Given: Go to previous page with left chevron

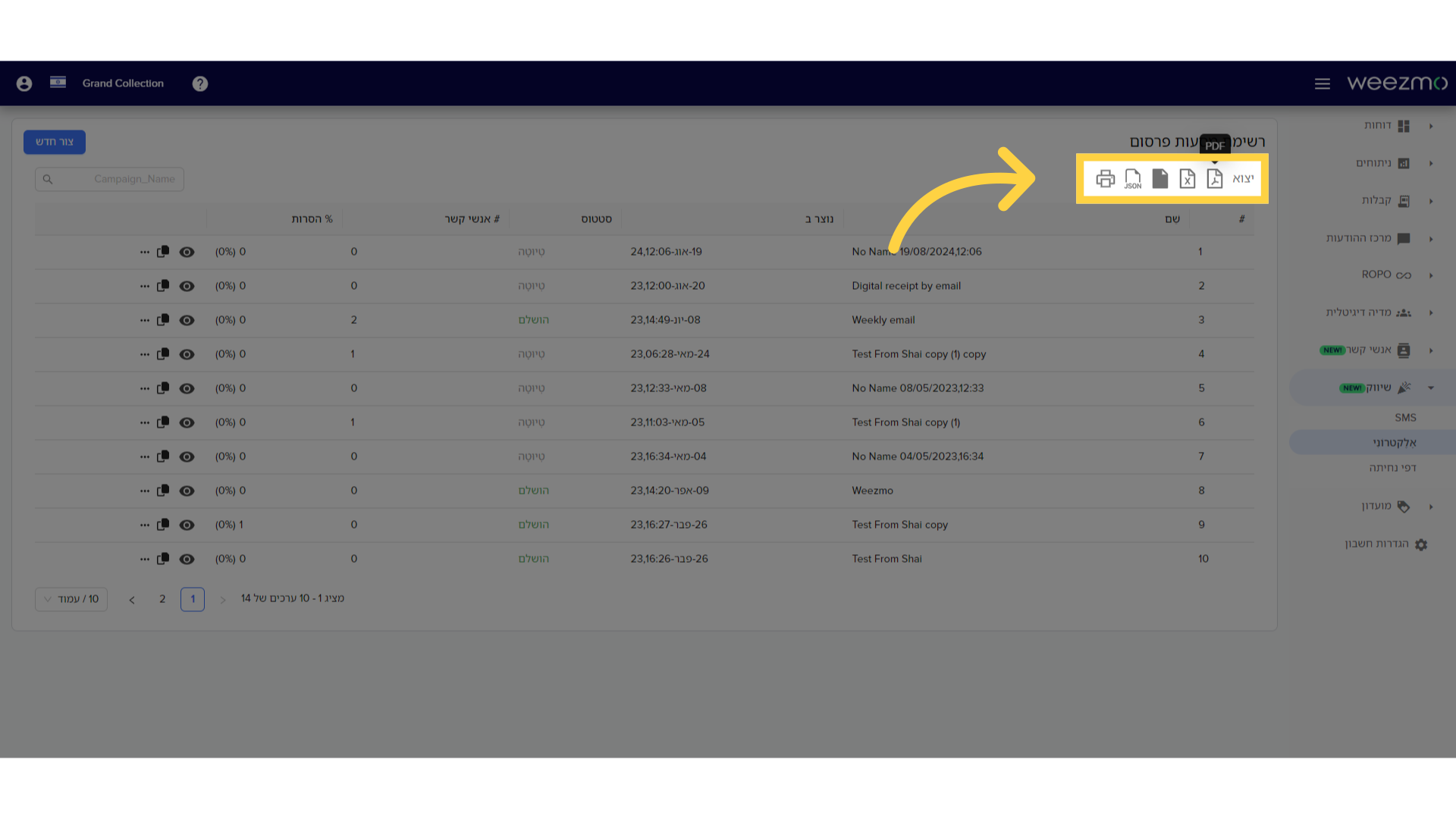Looking at the screenshot, I should (132, 600).
